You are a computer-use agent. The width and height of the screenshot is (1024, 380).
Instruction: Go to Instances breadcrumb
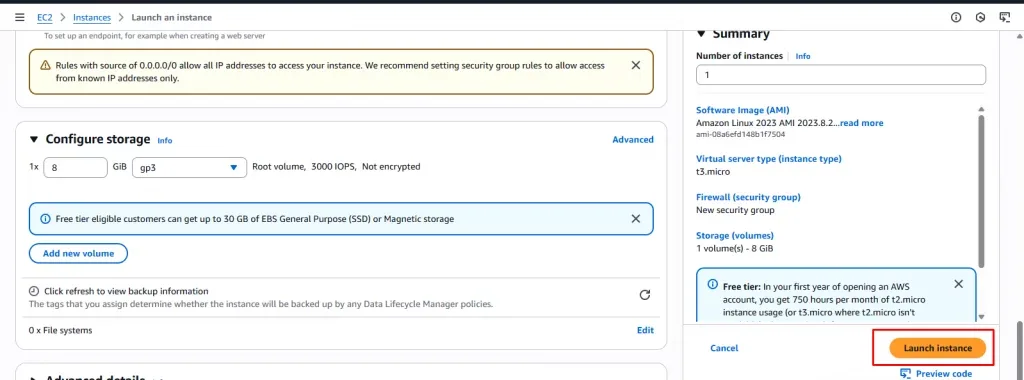click(92, 18)
